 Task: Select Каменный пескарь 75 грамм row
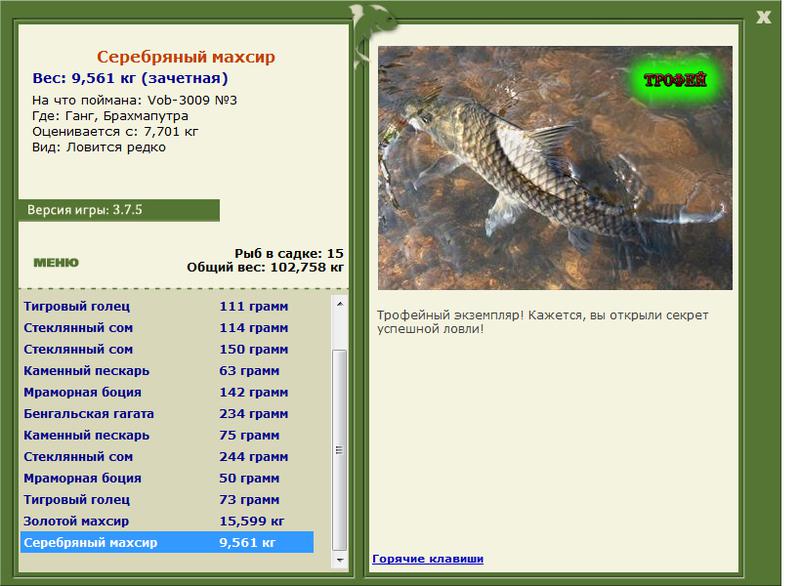tap(167, 435)
